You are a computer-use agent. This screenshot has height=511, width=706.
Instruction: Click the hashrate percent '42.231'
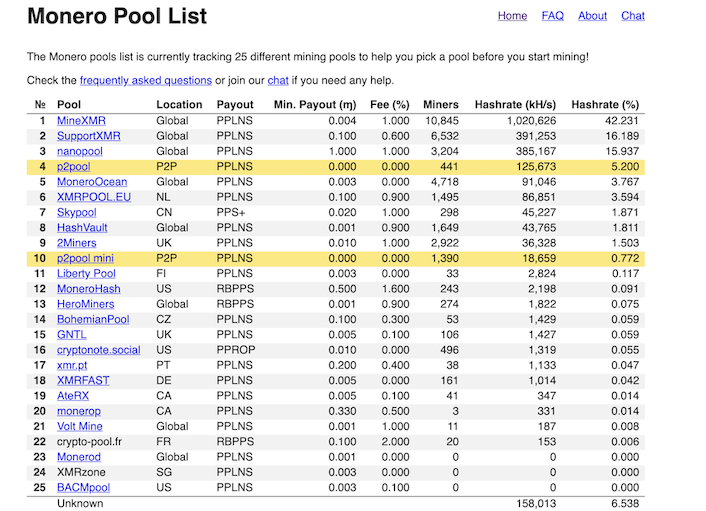(622, 121)
